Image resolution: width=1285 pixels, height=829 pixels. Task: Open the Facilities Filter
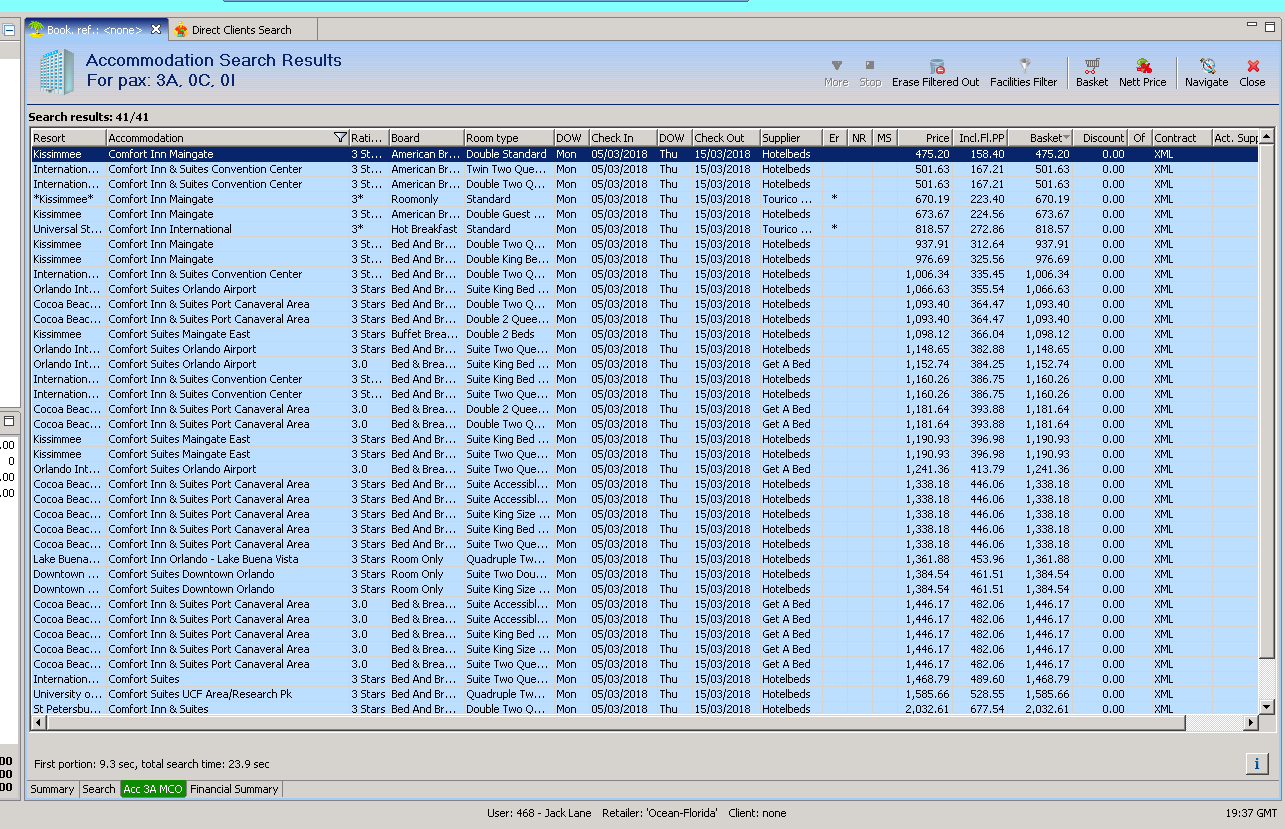(1023, 73)
